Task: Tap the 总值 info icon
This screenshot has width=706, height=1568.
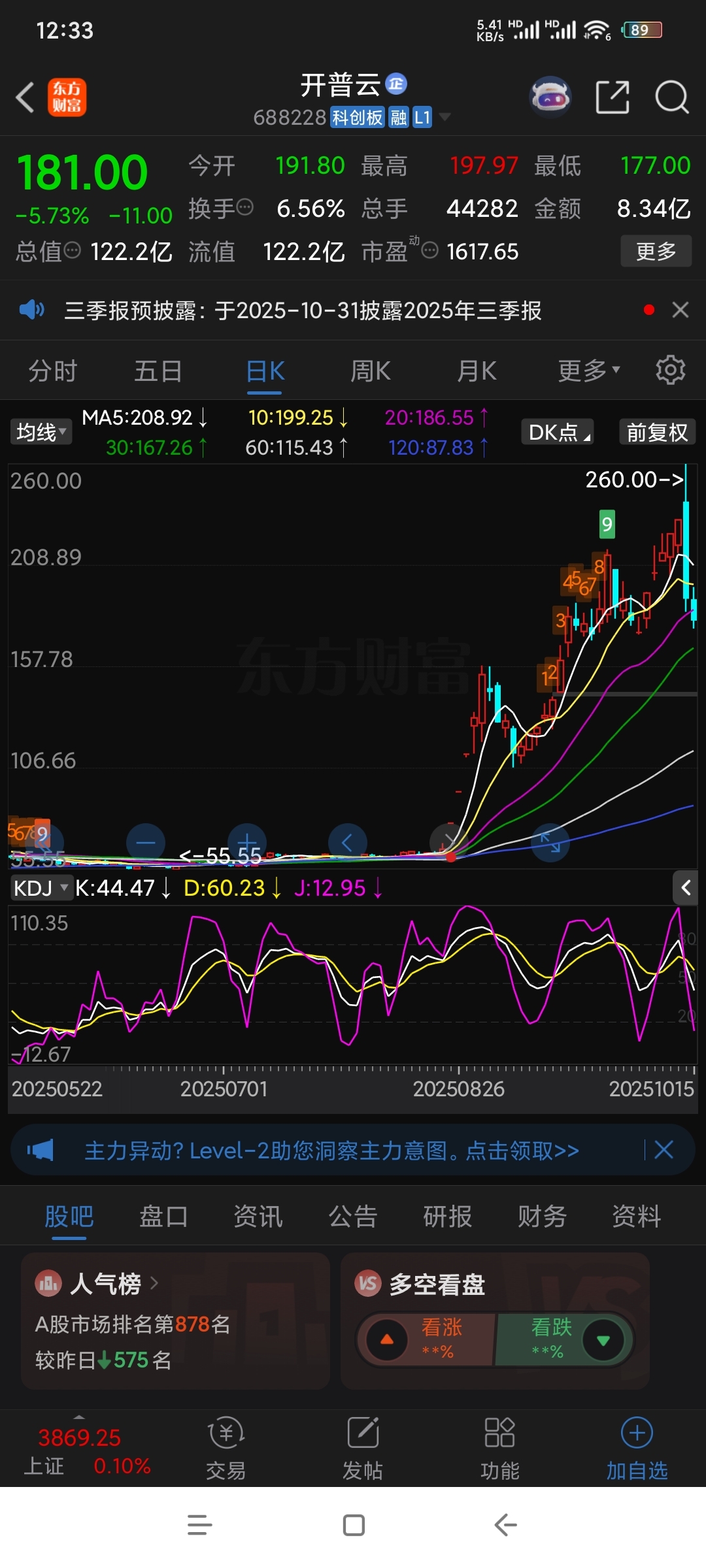Action: [73, 250]
